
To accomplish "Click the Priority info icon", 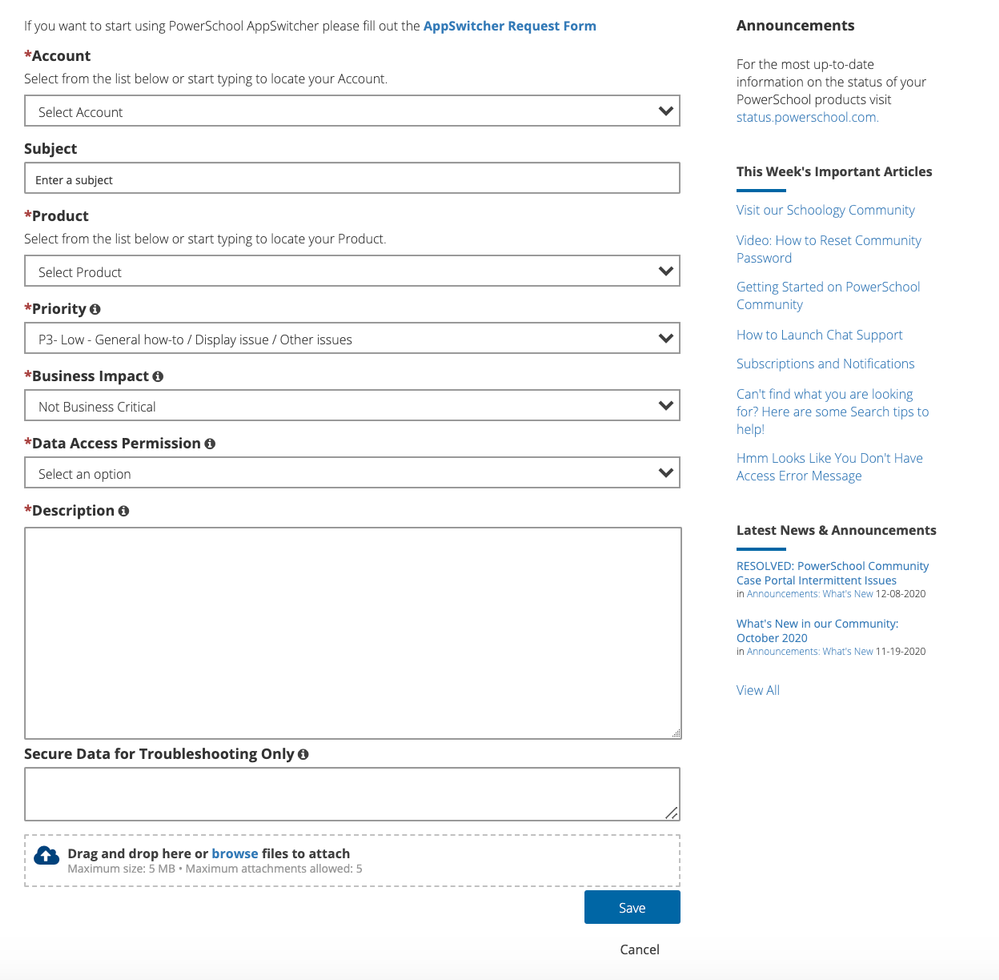I will tap(97, 309).
